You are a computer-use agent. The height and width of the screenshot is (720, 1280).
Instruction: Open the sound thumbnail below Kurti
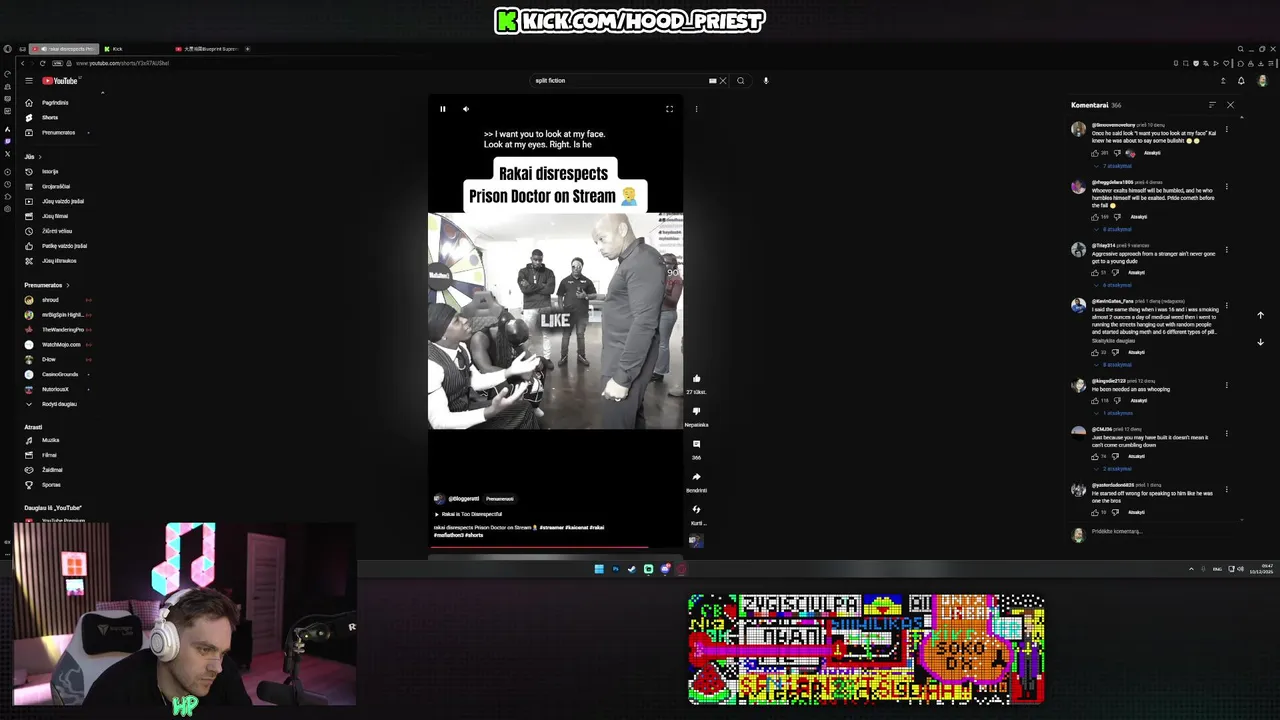click(696, 541)
